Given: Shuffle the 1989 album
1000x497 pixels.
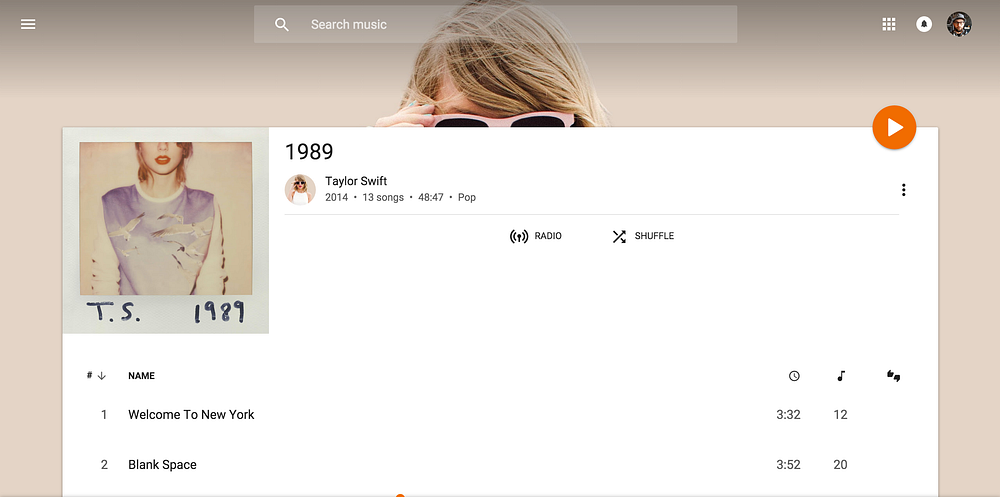Looking at the screenshot, I should pyautogui.click(x=643, y=236).
